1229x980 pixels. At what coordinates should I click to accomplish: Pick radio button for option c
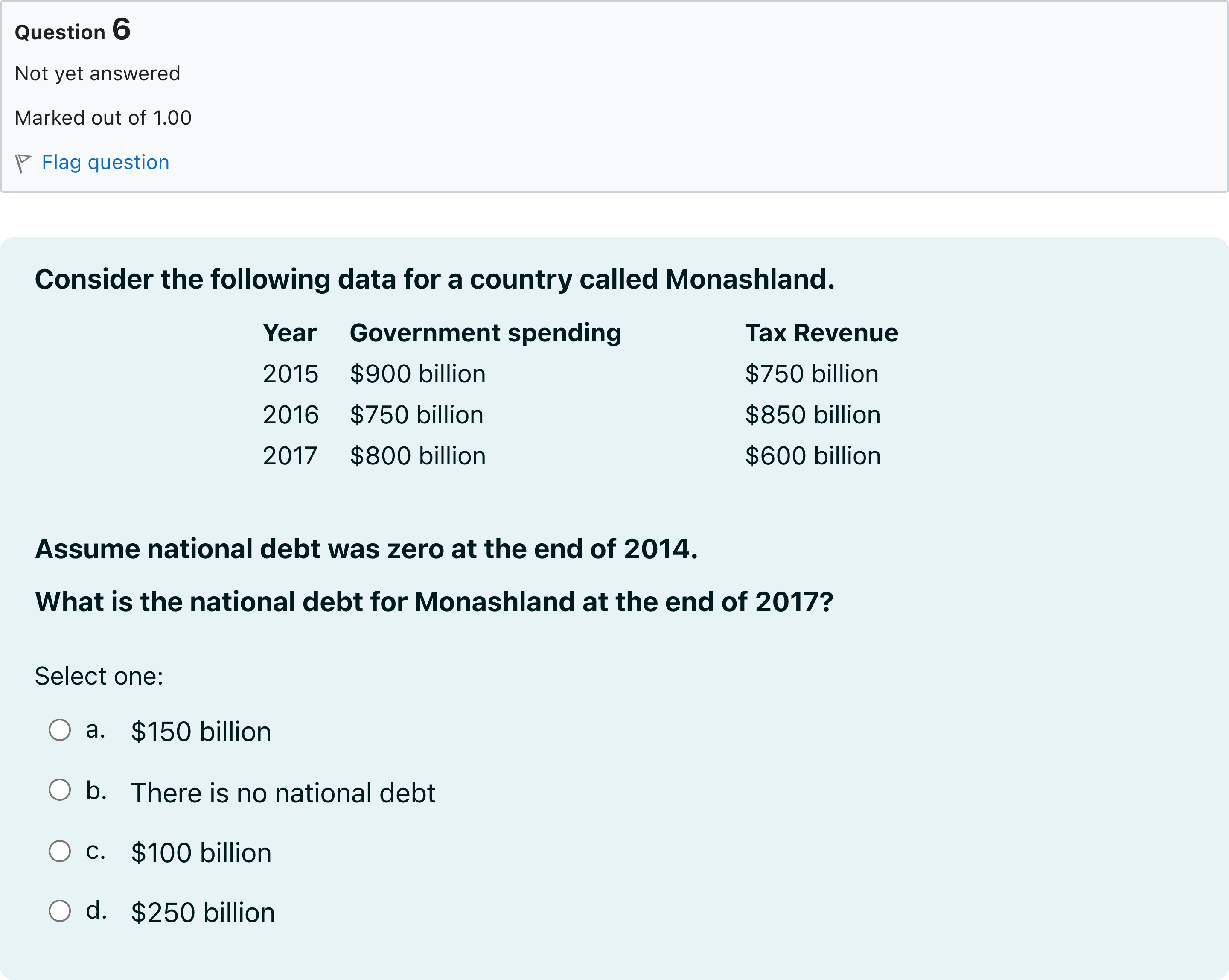60,851
